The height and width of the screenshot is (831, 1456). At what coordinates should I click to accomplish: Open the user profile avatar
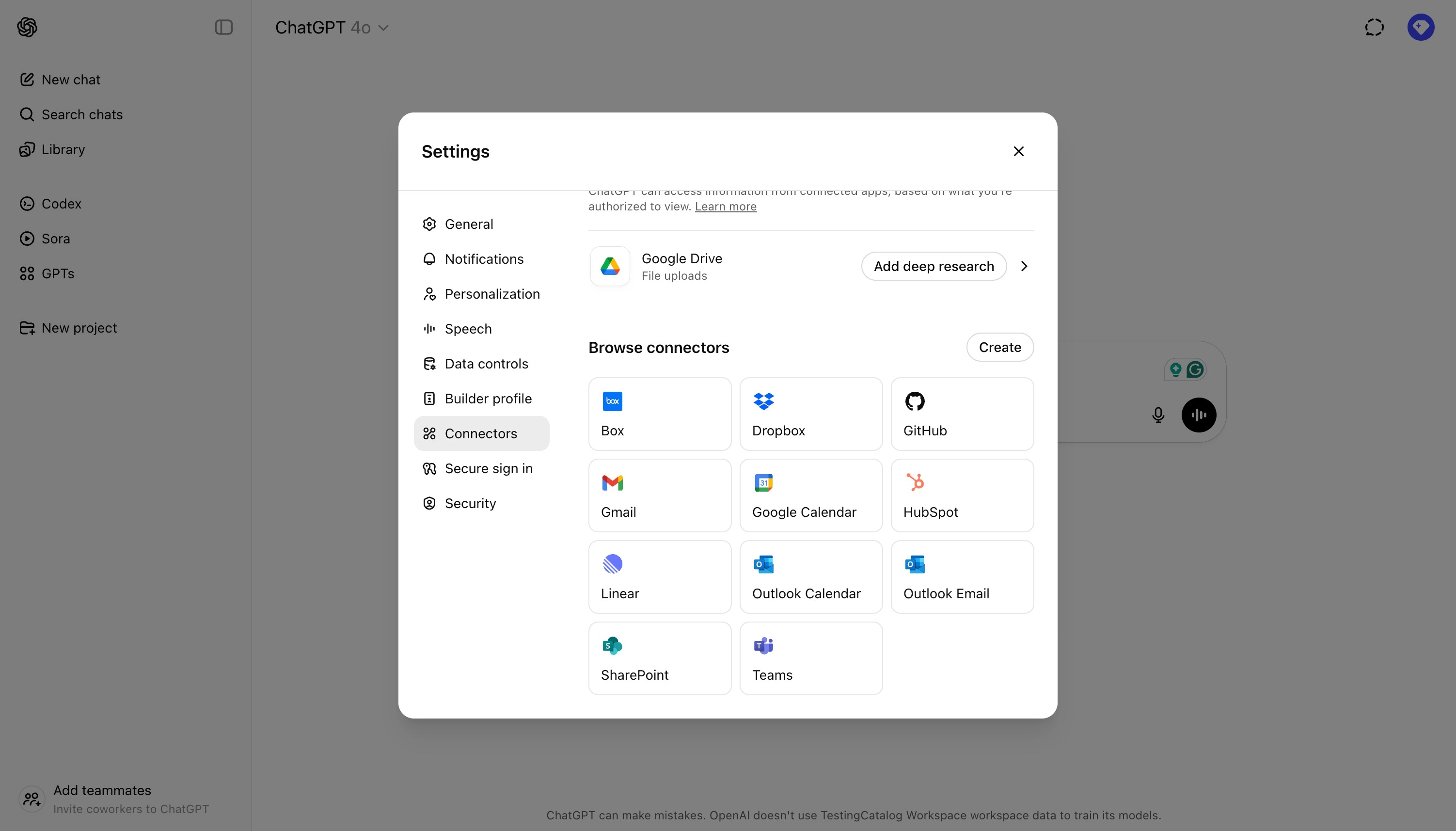[x=1421, y=27]
